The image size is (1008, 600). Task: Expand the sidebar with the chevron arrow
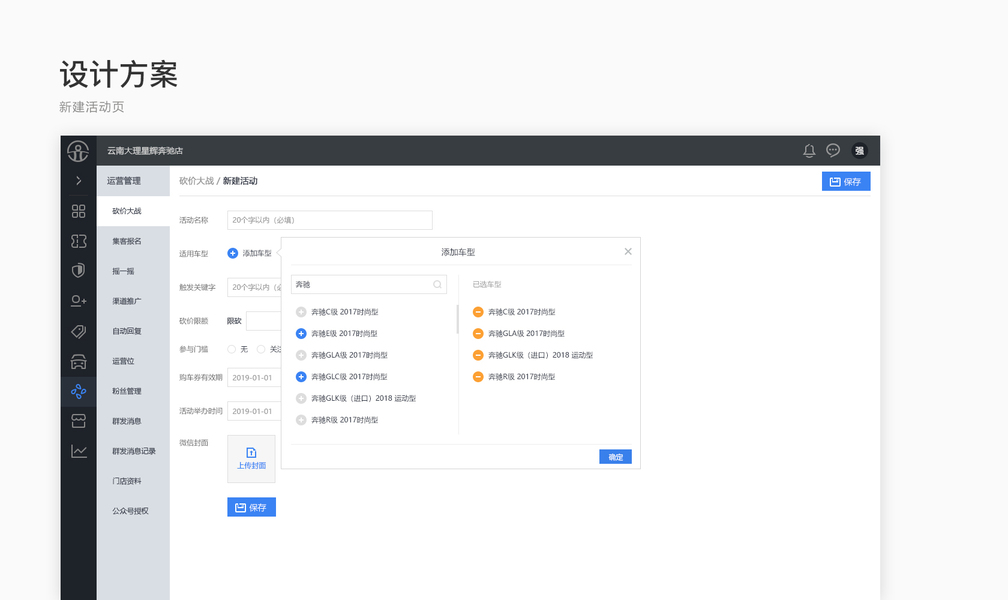tap(78, 181)
